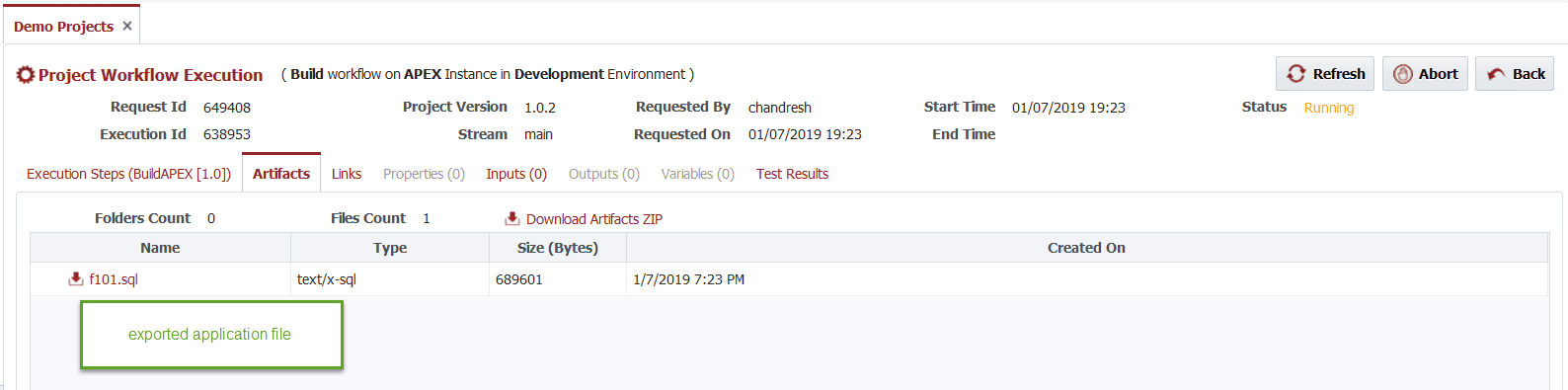Image resolution: width=1568 pixels, height=390 pixels.
Task: Open the Properties (0) tab
Action: 424,174
